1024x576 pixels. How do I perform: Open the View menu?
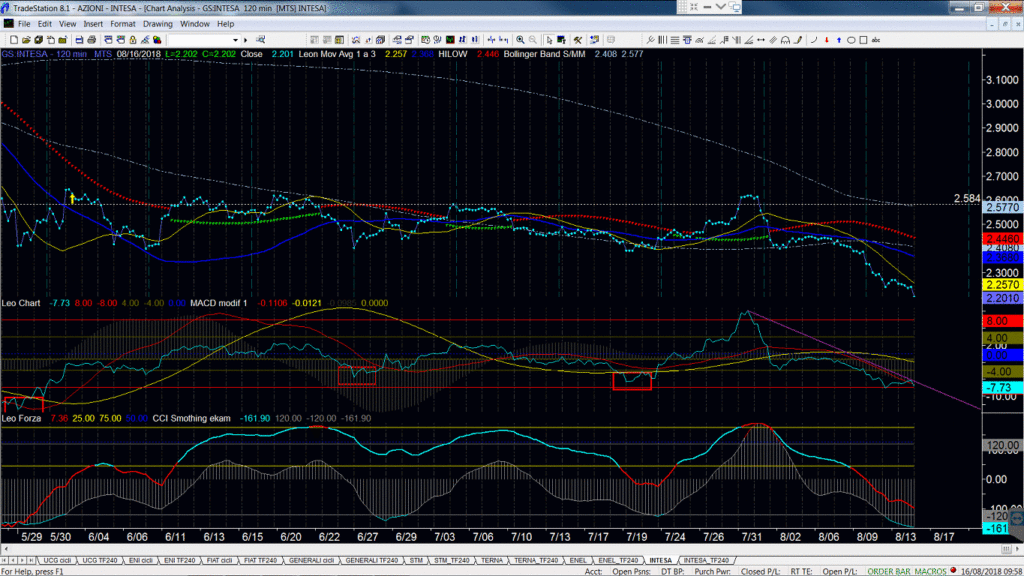tap(67, 24)
